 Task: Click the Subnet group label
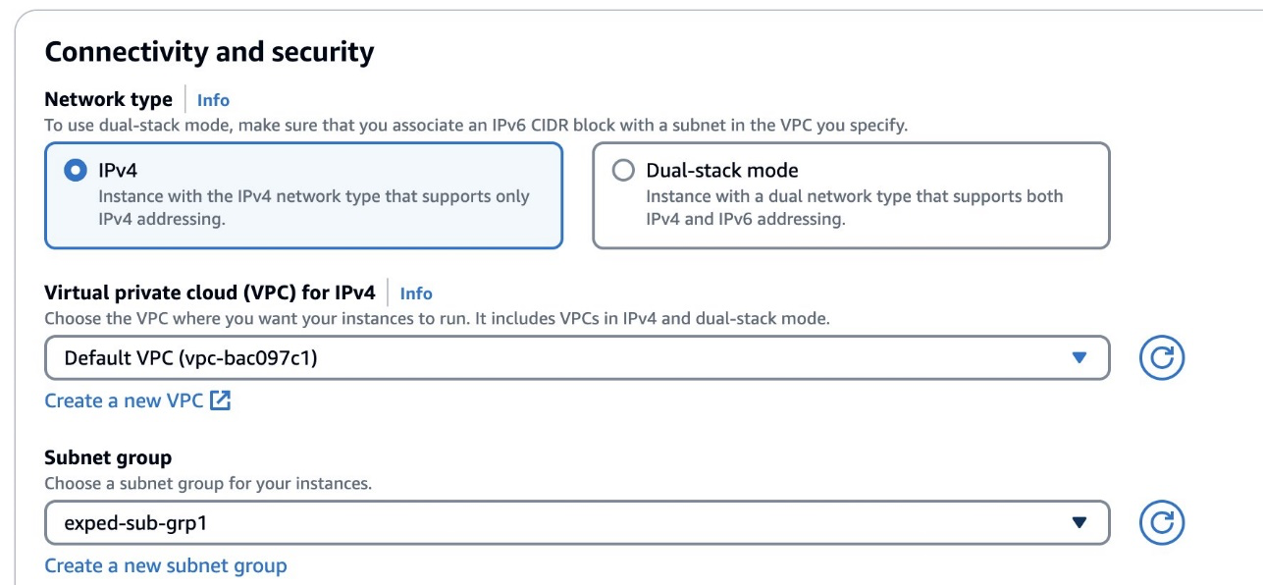[x=108, y=458]
